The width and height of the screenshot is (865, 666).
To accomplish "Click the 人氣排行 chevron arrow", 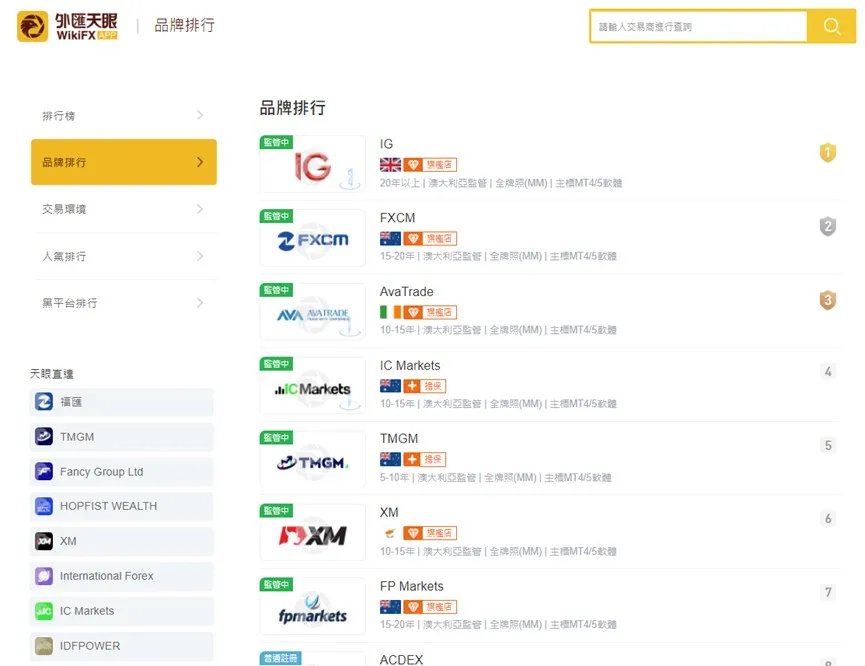I will [x=200, y=256].
